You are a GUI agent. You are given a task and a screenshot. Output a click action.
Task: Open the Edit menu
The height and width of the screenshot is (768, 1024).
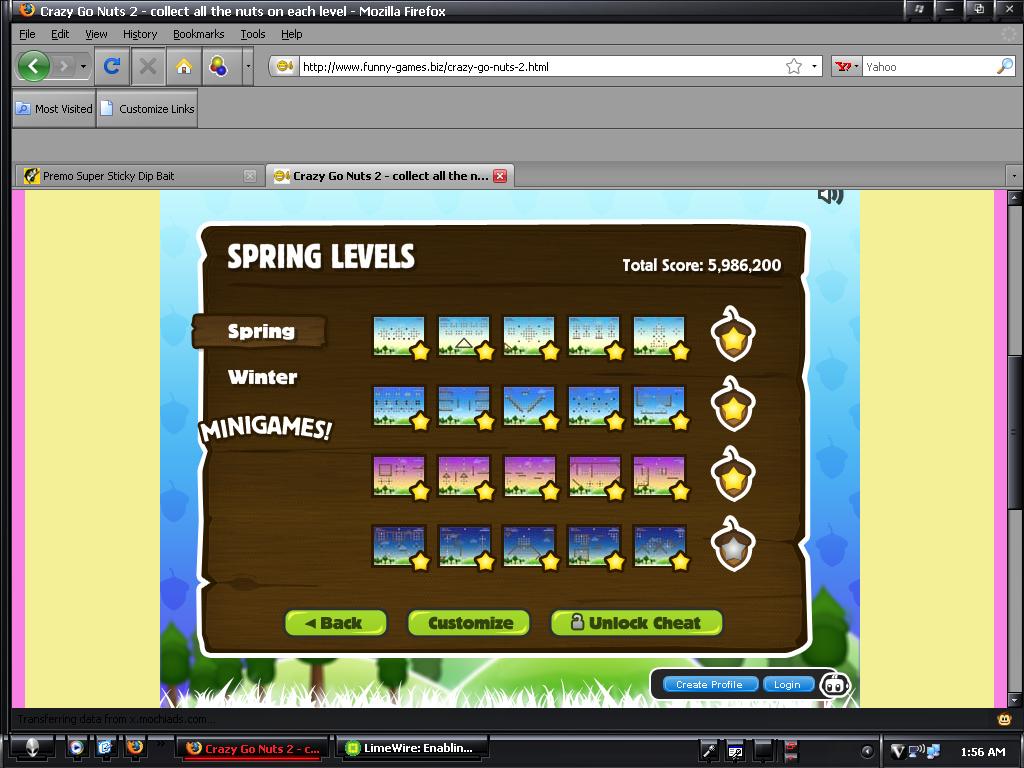click(x=60, y=34)
